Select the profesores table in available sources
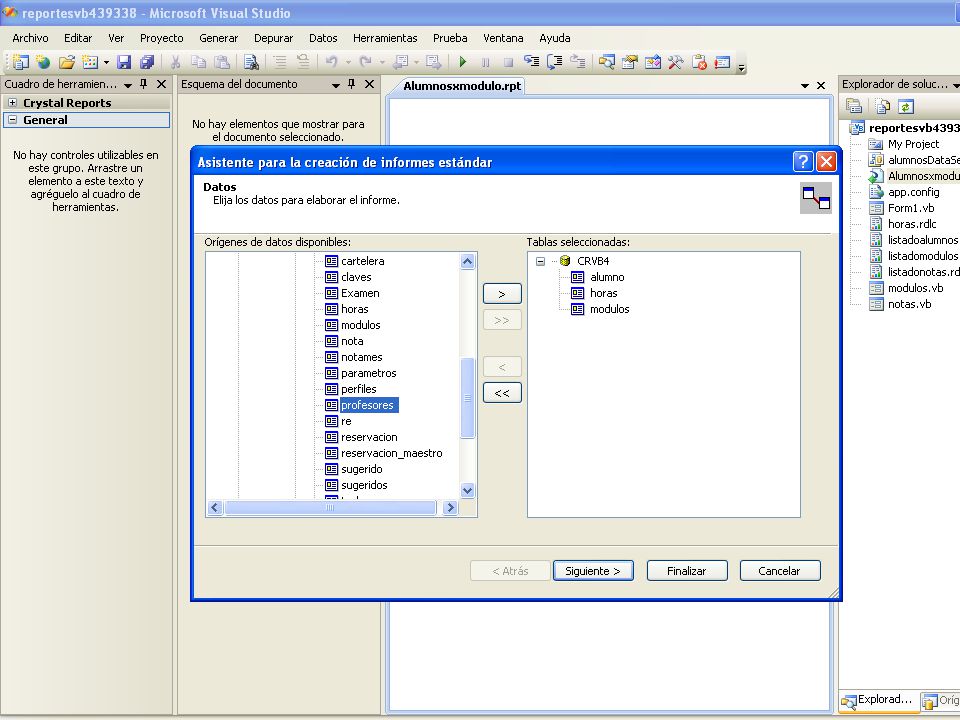The width and height of the screenshot is (960, 720). coord(367,405)
